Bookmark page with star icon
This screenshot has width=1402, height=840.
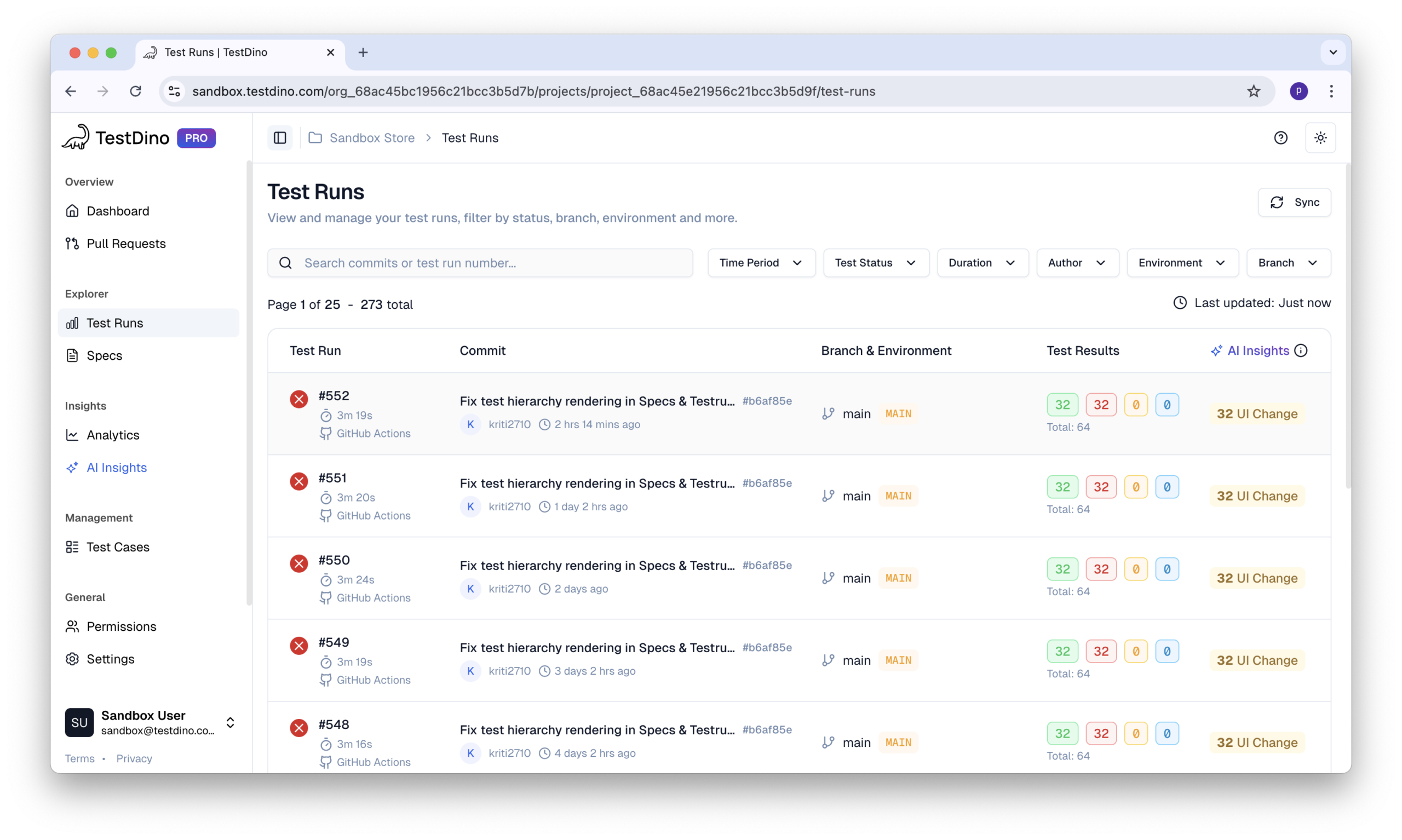point(1253,91)
